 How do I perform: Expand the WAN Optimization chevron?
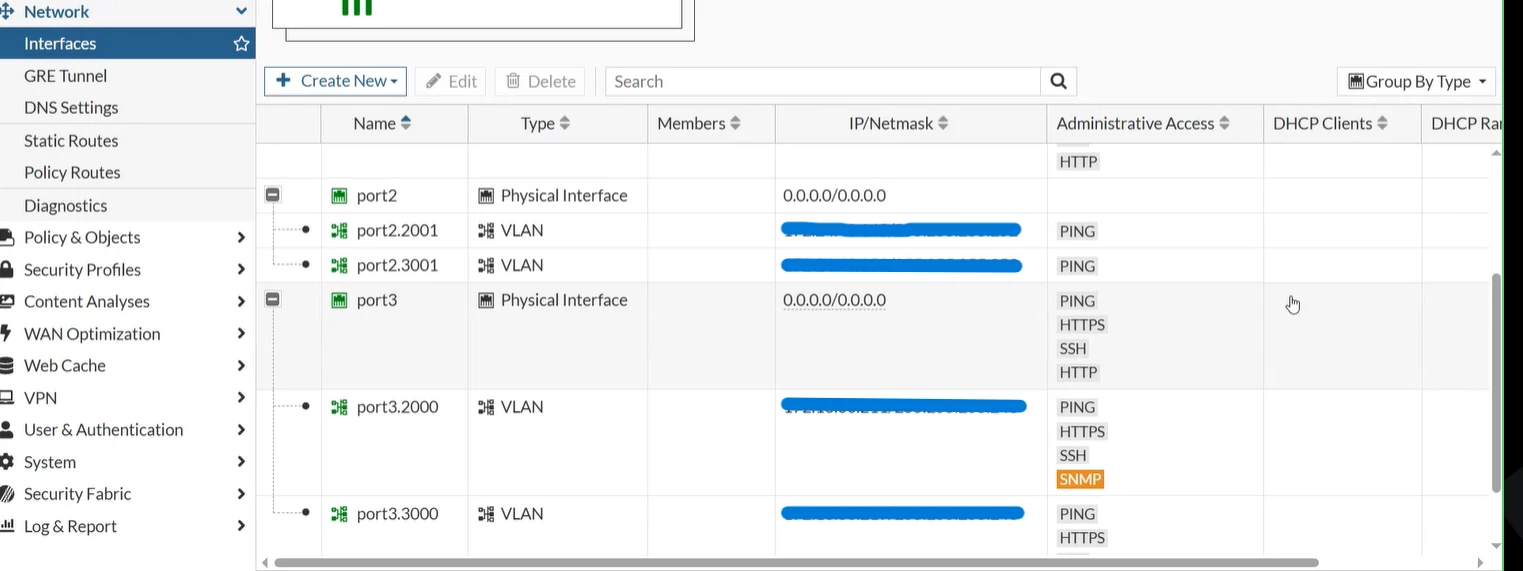240,333
